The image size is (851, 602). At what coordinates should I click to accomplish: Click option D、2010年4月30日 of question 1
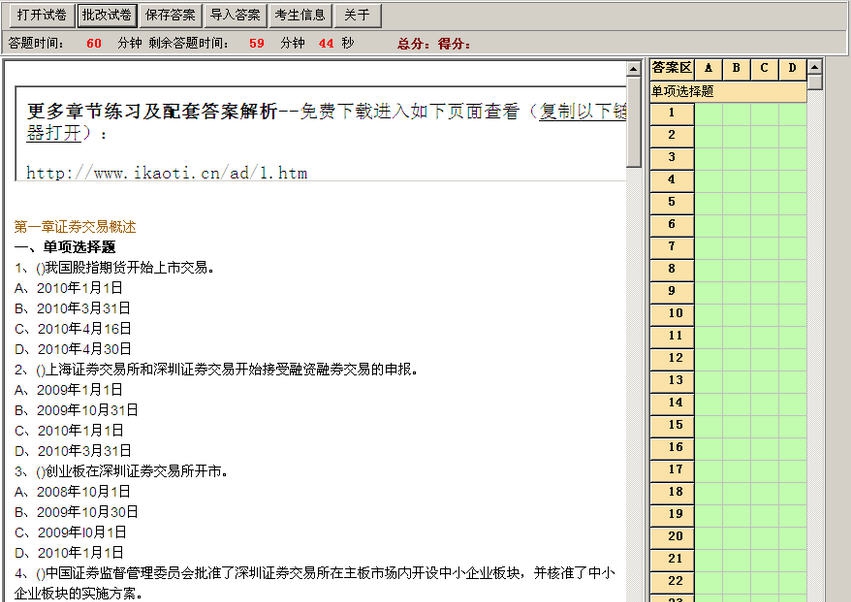pyautogui.click(x=73, y=349)
